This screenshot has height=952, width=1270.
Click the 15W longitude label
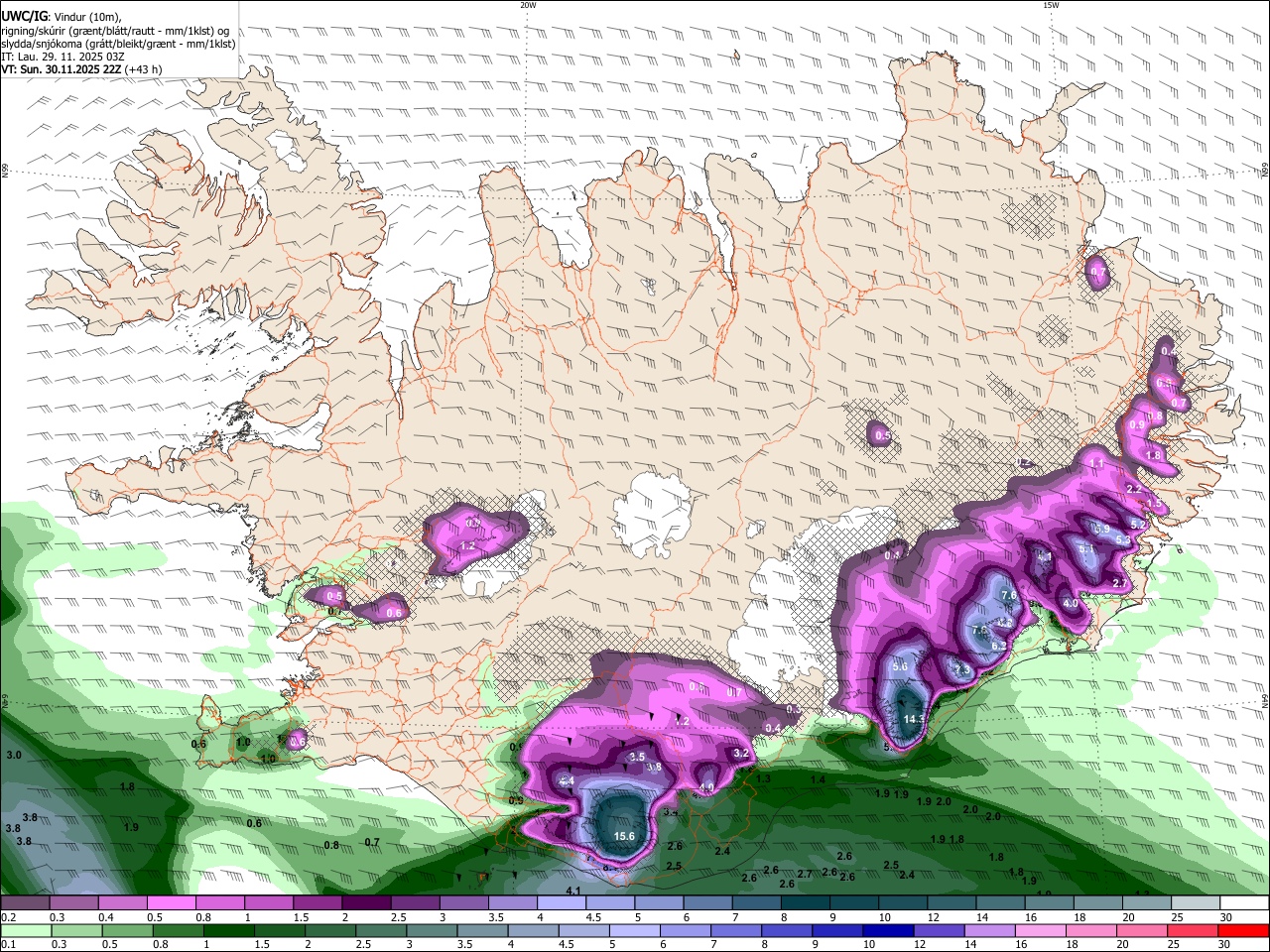point(1051,5)
